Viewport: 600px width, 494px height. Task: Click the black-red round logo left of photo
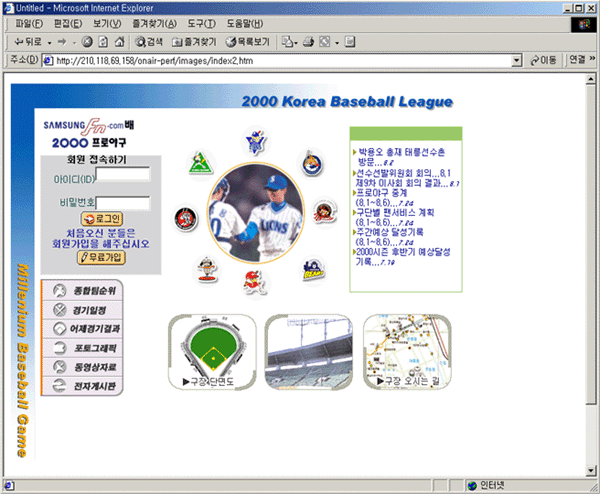[186, 219]
